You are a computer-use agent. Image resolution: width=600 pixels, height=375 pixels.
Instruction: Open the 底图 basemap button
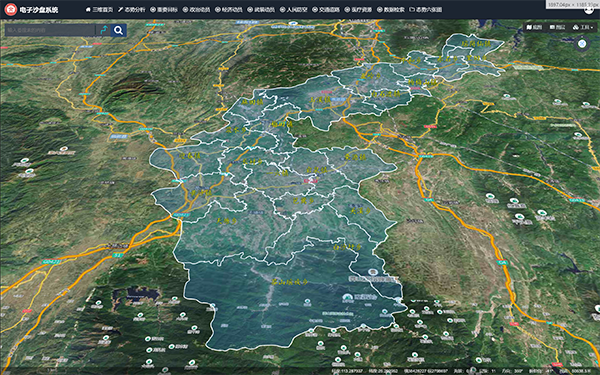pyautogui.click(x=535, y=27)
